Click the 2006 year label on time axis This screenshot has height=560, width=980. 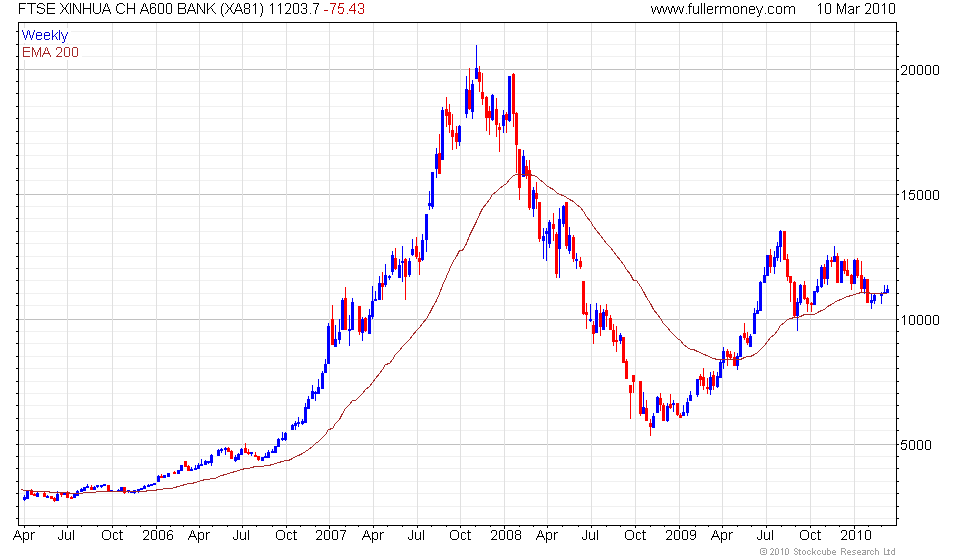click(x=158, y=536)
